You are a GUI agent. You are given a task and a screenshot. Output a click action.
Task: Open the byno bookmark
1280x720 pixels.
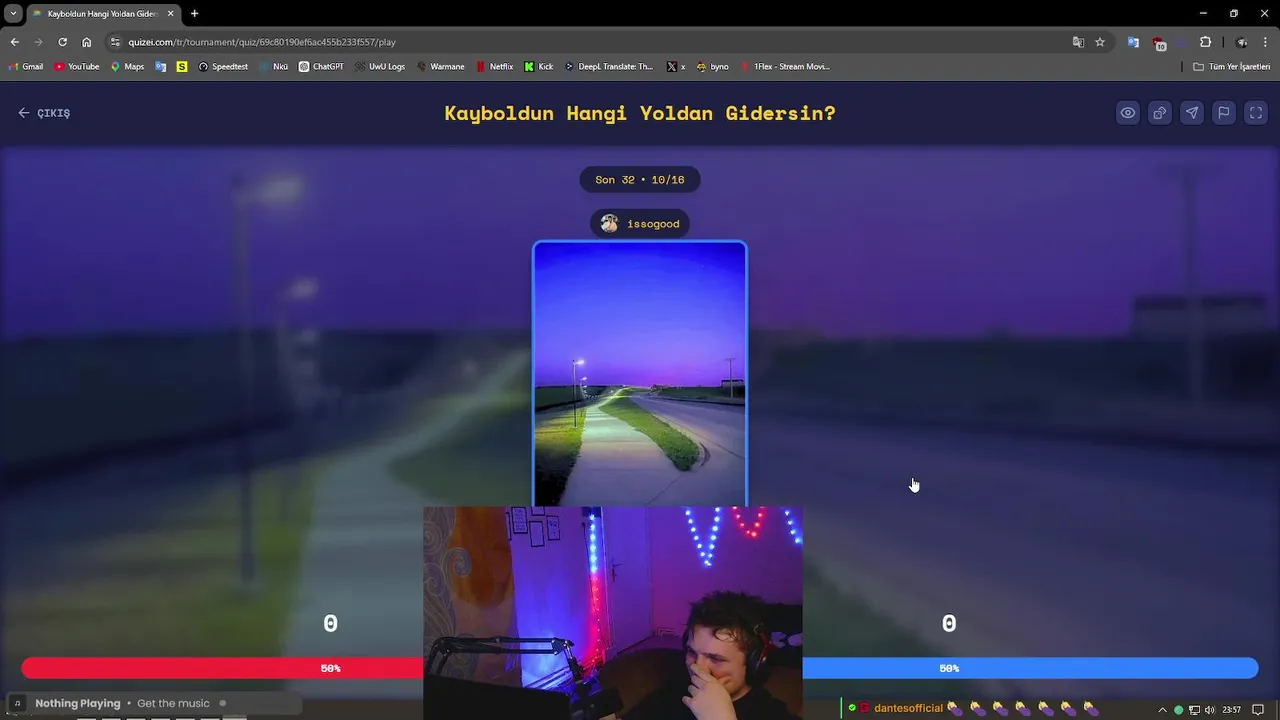[712, 67]
